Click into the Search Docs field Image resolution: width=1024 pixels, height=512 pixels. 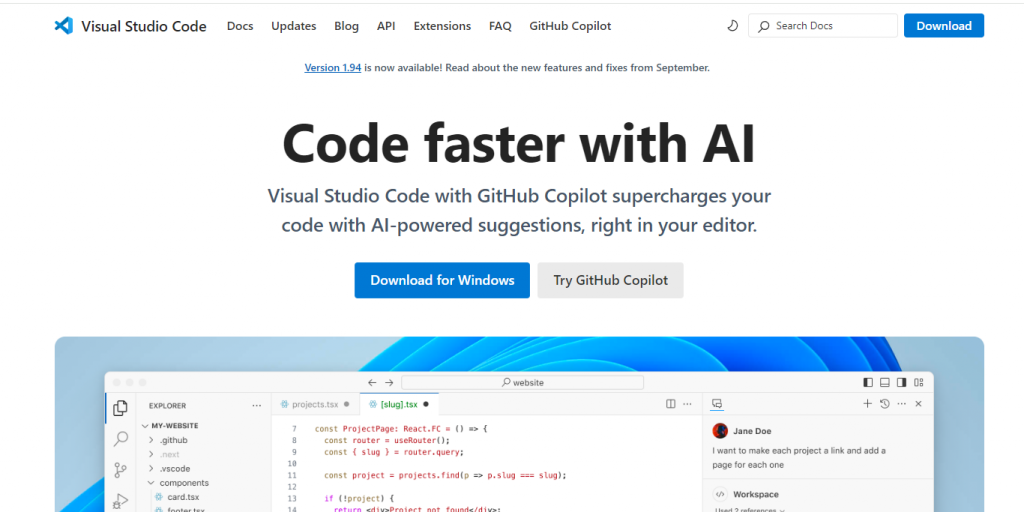click(x=823, y=25)
